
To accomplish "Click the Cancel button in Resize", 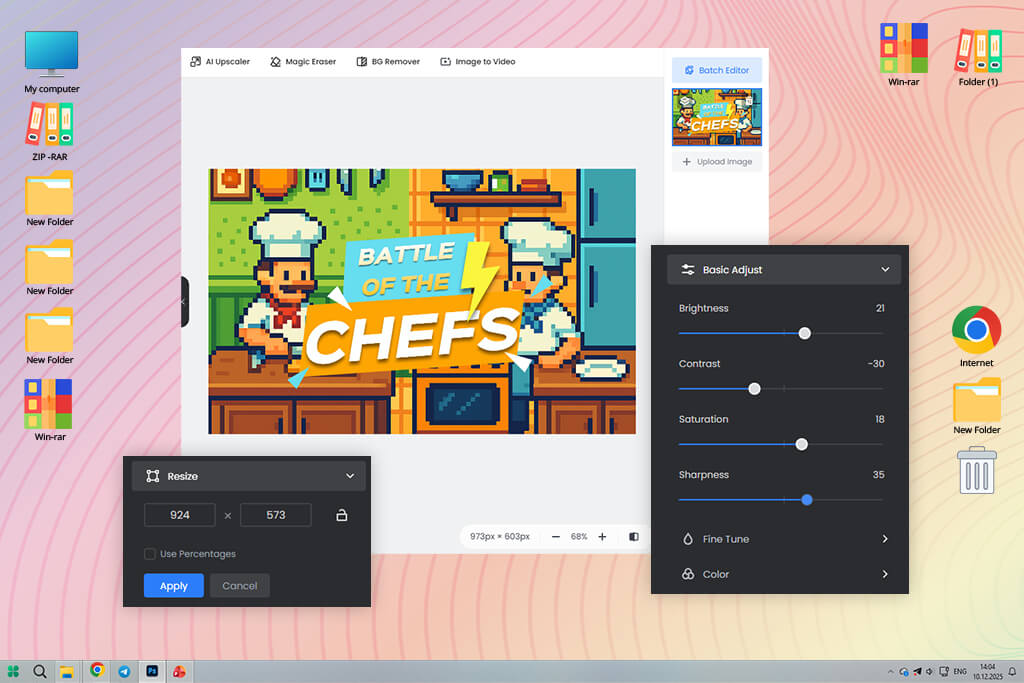I will [x=240, y=586].
